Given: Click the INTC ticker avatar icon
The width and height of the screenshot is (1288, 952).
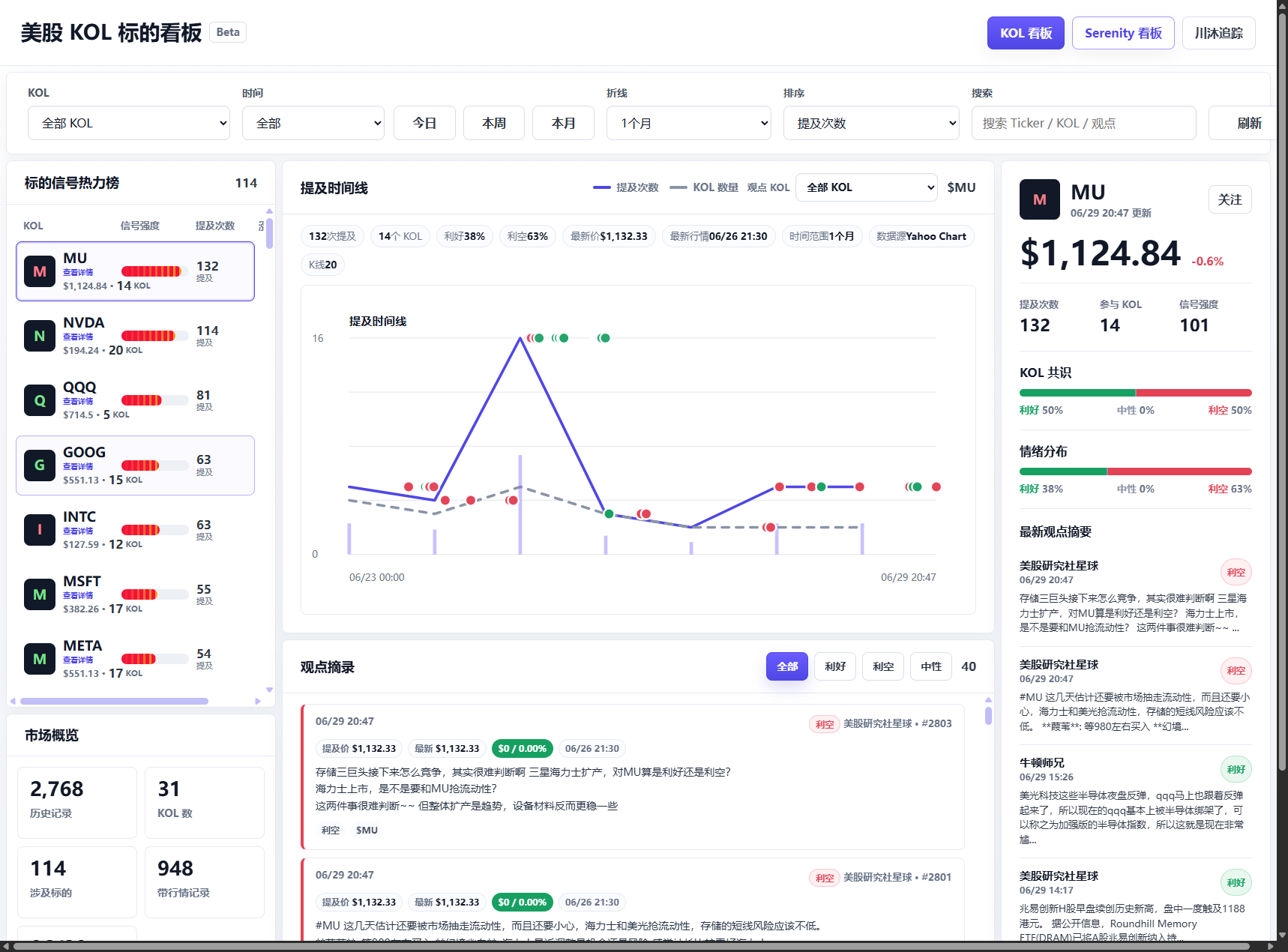Looking at the screenshot, I should tap(40, 530).
